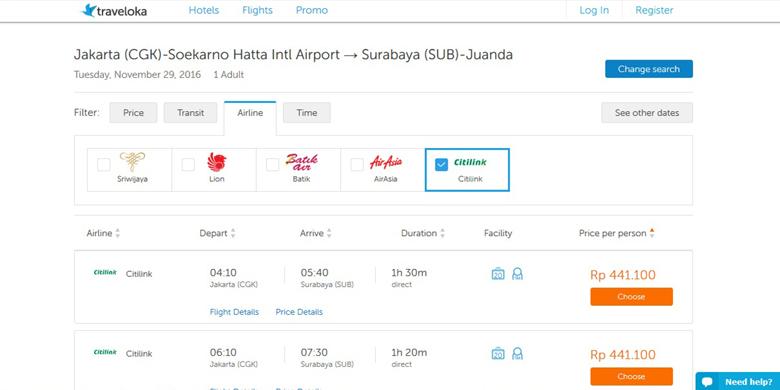Sort results by Depart column arrows
This screenshot has height=390, width=780.
[233, 233]
